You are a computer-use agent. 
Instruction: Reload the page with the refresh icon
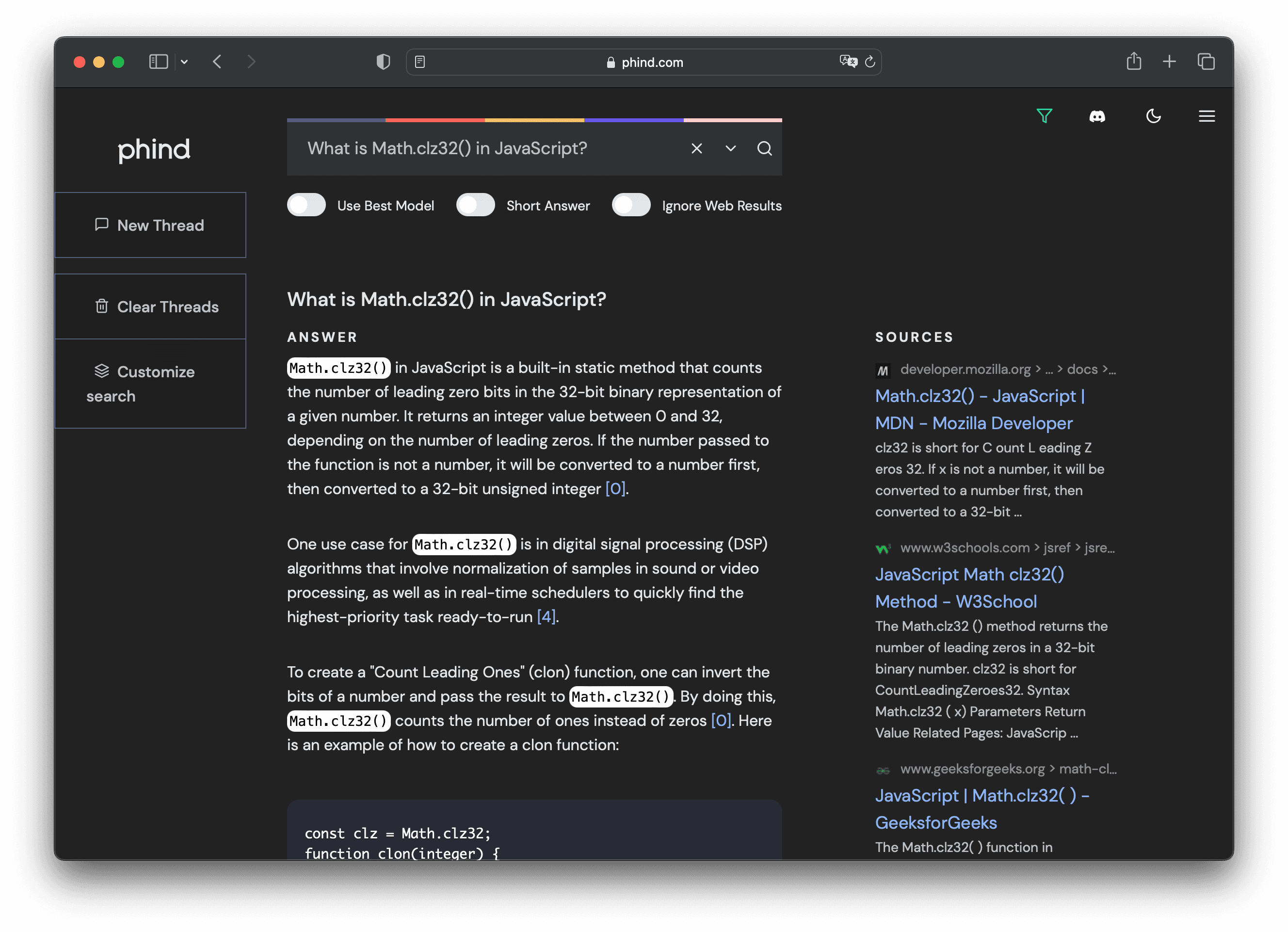[x=870, y=61]
